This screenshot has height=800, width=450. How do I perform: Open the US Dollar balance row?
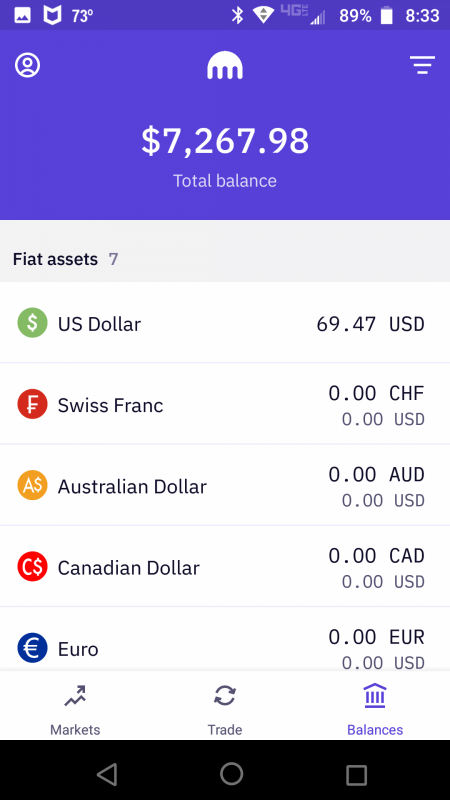[225, 323]
